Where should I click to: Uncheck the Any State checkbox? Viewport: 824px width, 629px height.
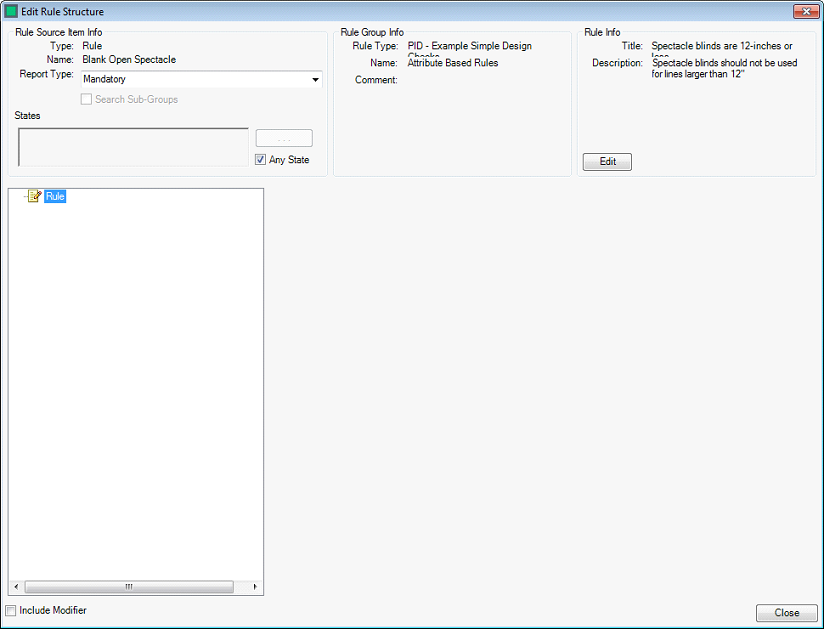coord(261,160)
